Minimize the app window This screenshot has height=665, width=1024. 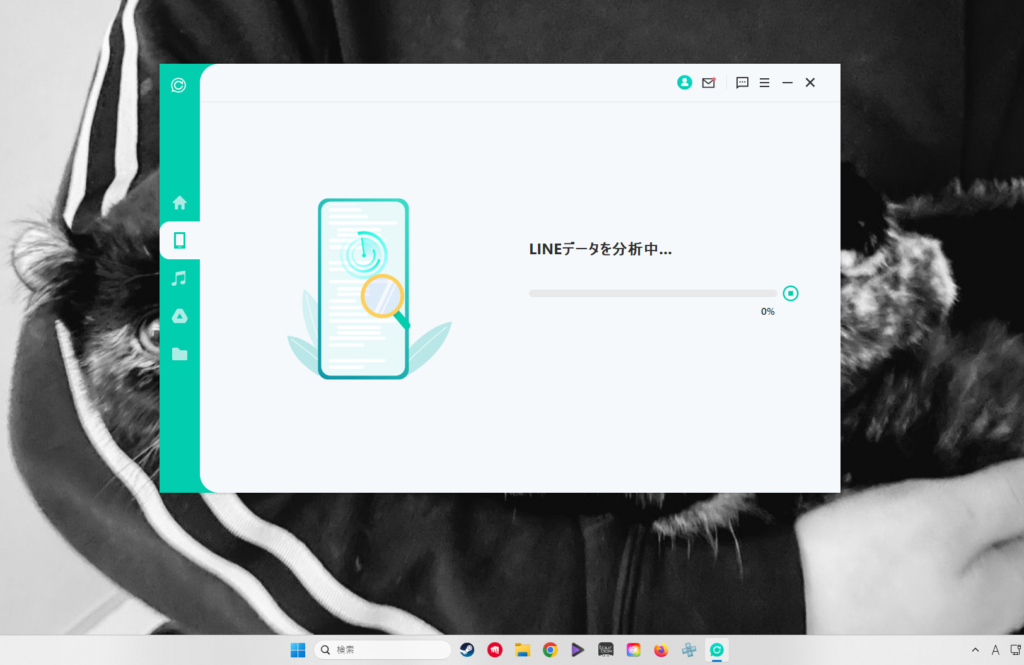[787, 83]
